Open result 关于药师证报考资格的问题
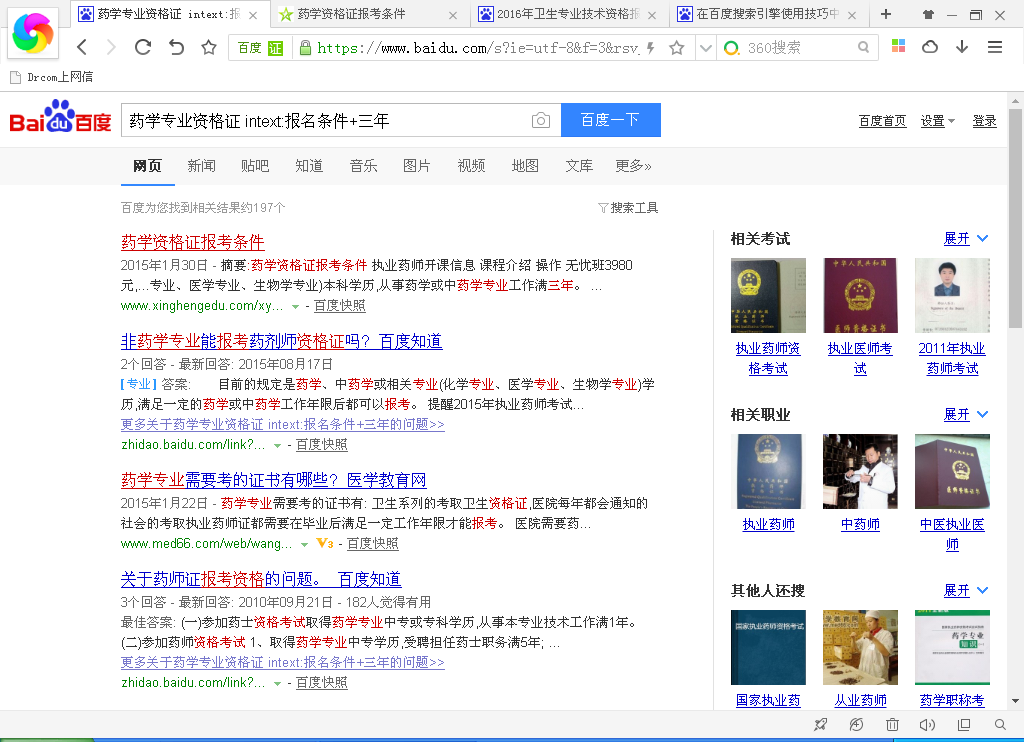The height and width of the screenshot is (742, 1024). pos(261,579)
